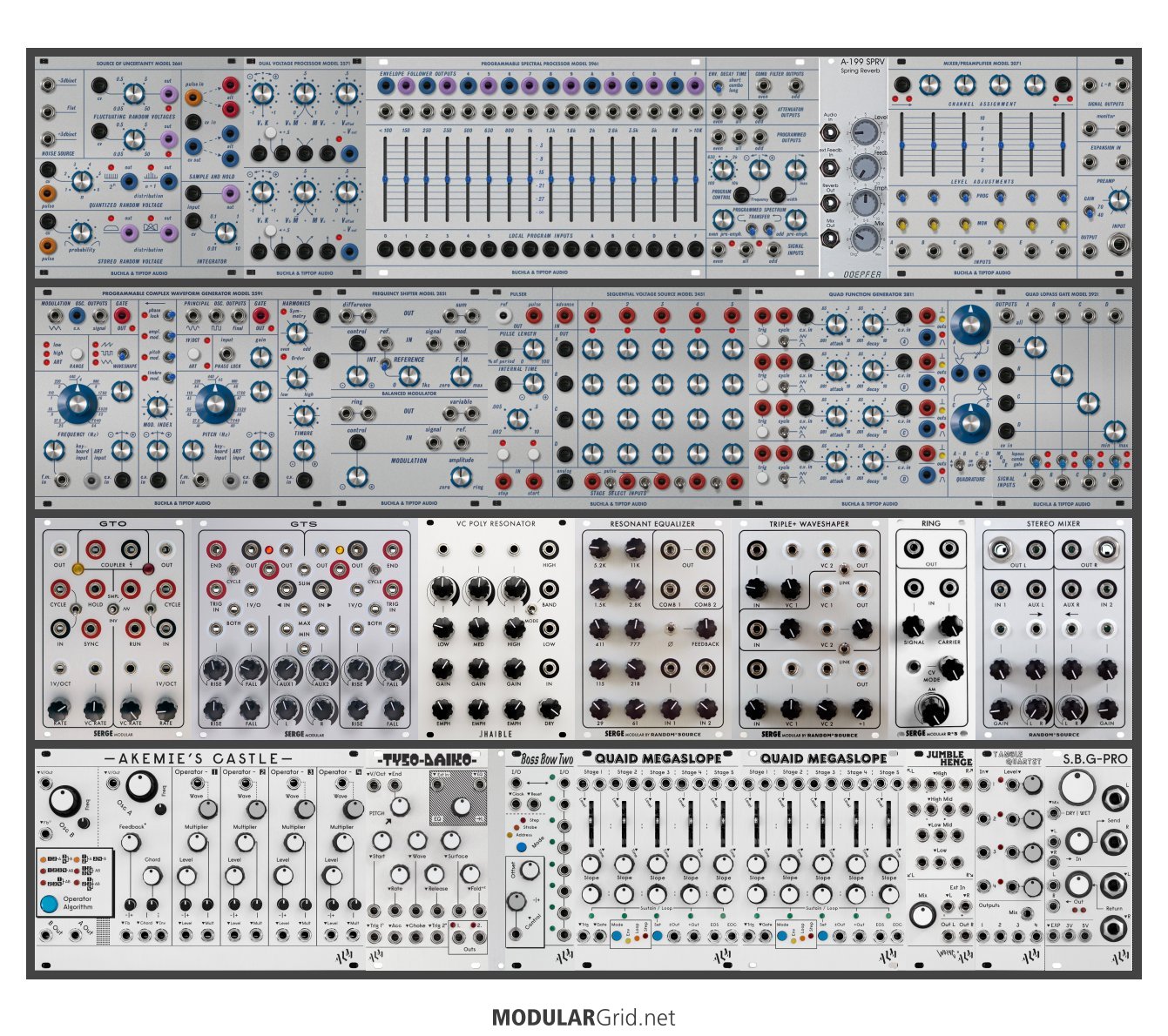Click the Resonant Equalizer Feedback knob

[x=705, y=629]
